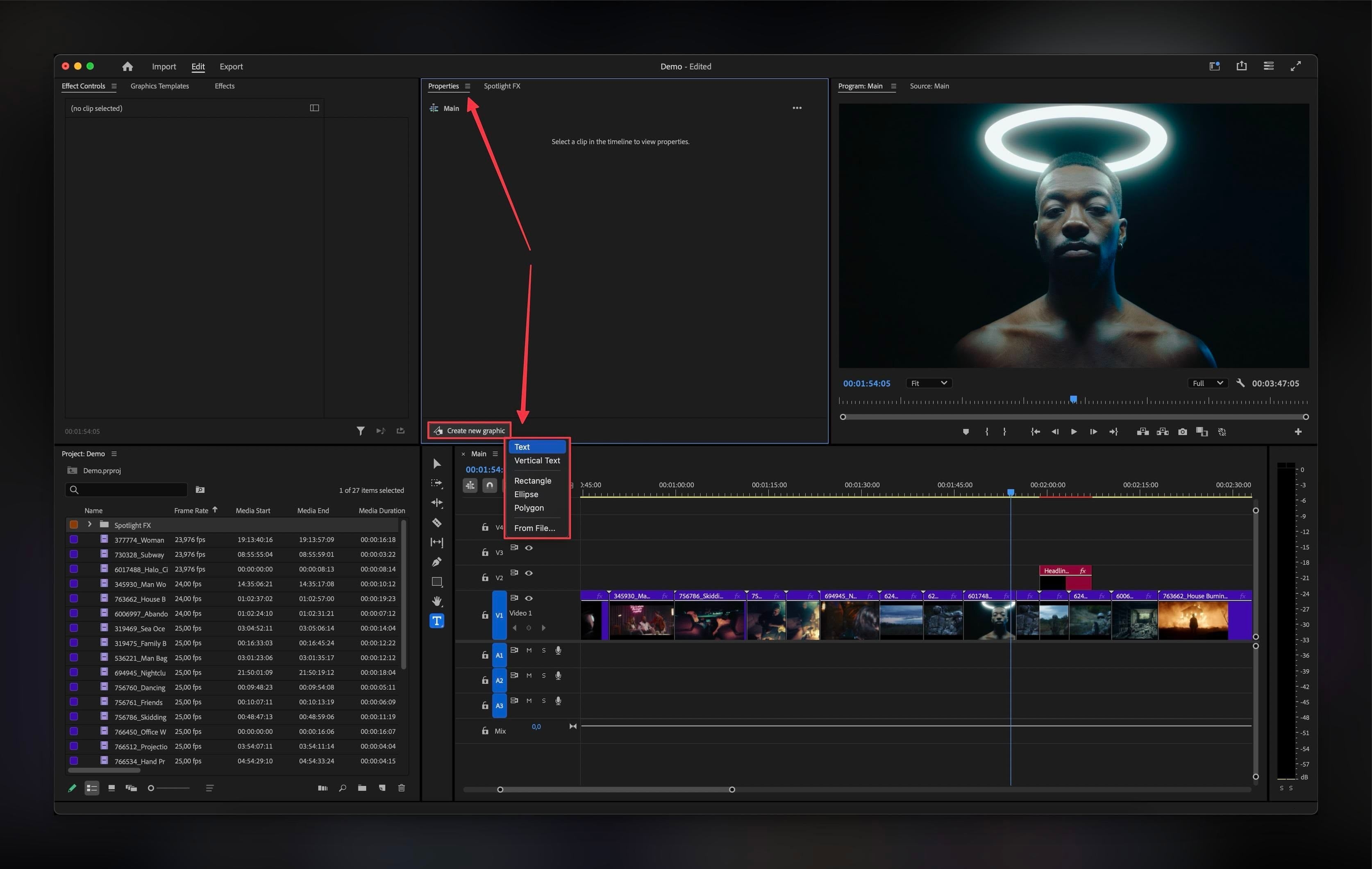Toggle the V2 track lock

[x=485, y=577]
